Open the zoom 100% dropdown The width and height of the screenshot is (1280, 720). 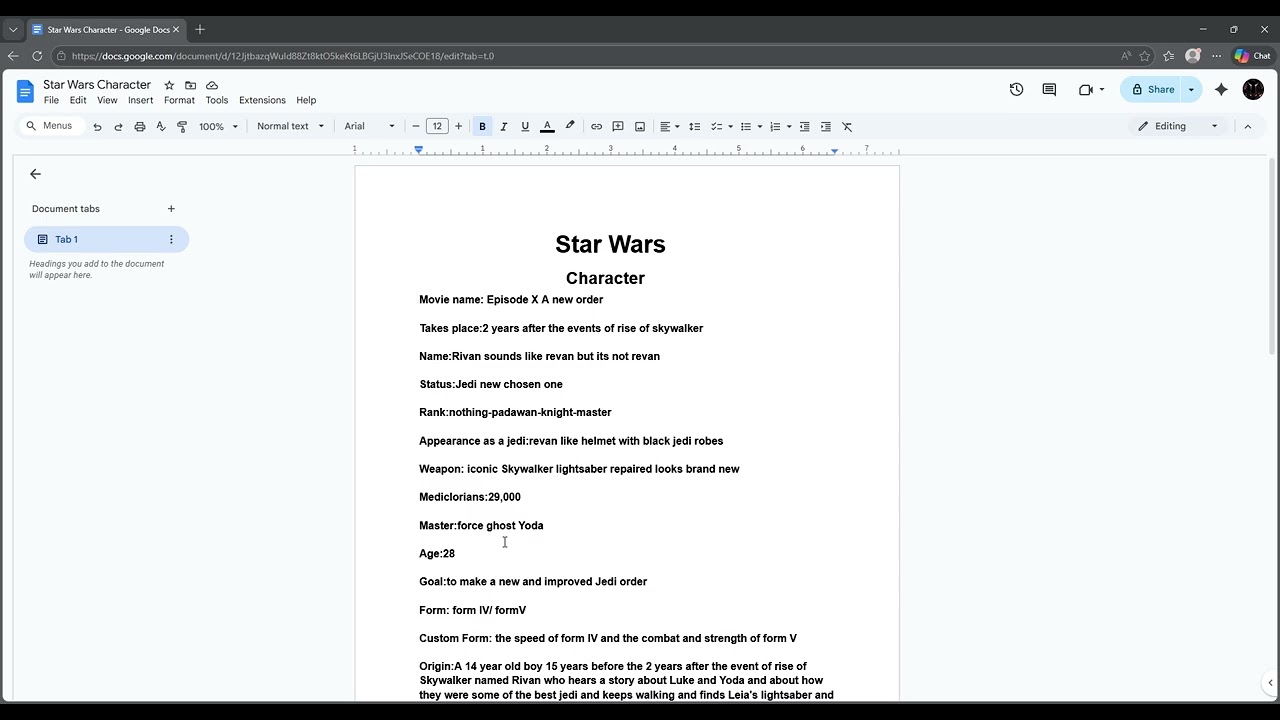219,127
